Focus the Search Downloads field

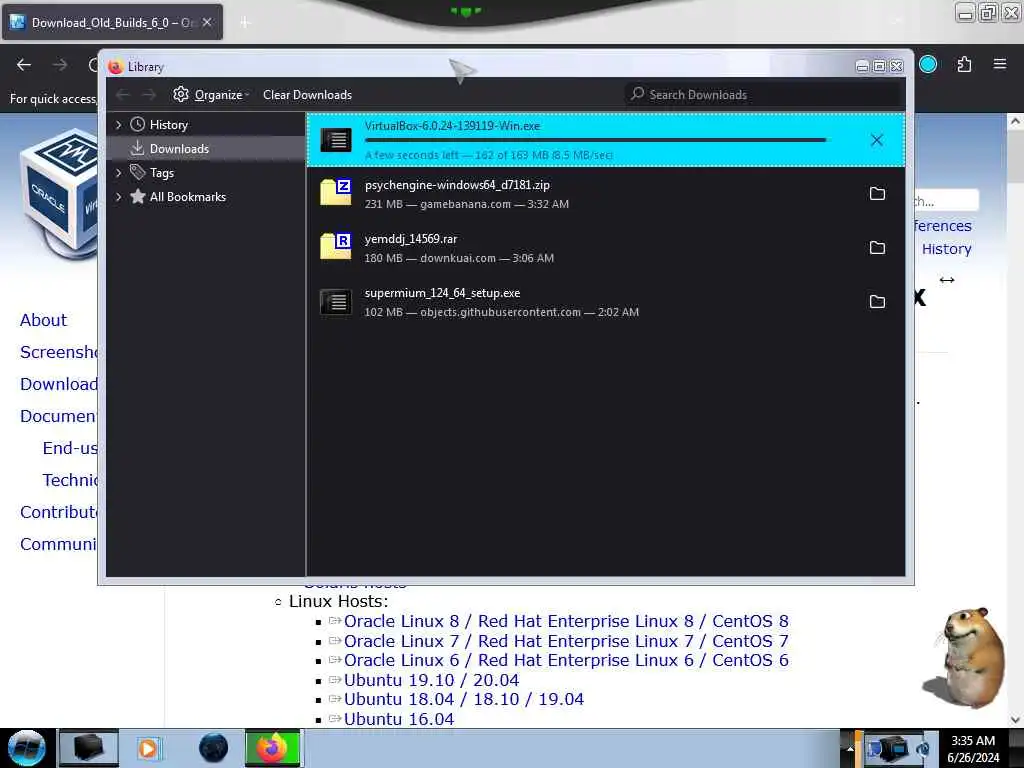click(x=762, y=95)
